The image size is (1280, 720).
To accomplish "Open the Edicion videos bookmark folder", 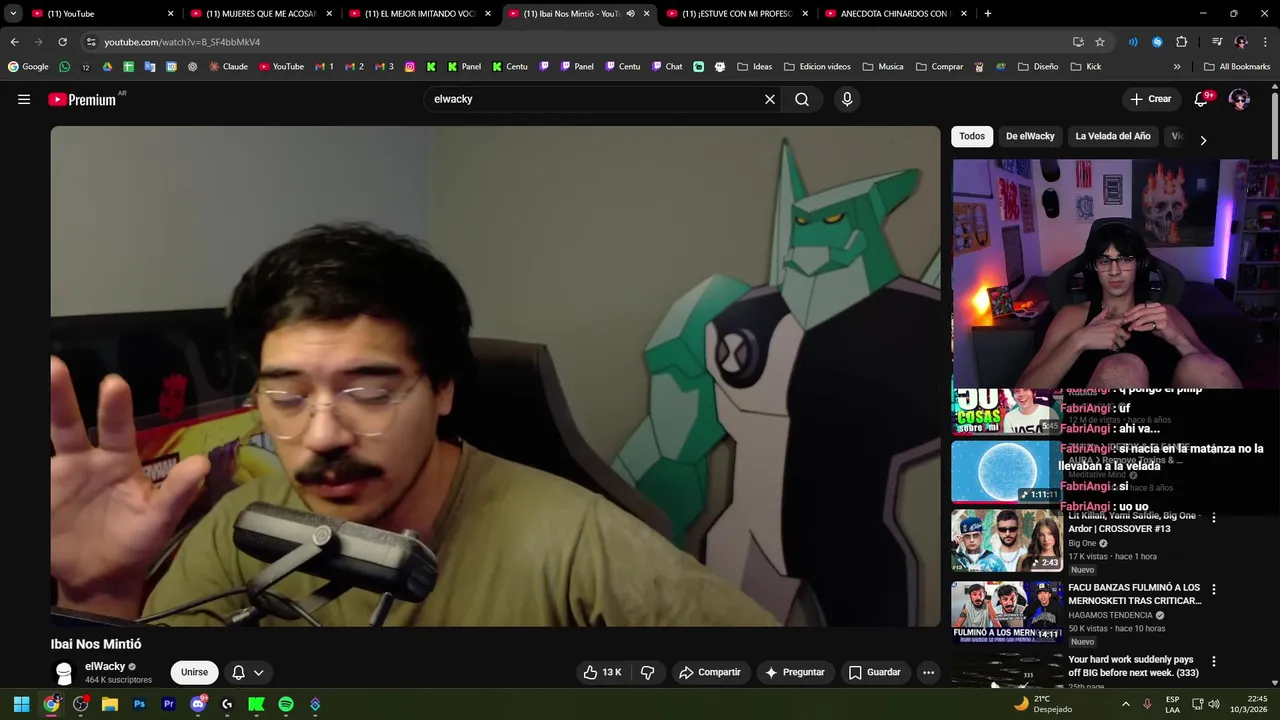I will pyautogui.click(x=817, y=67).
